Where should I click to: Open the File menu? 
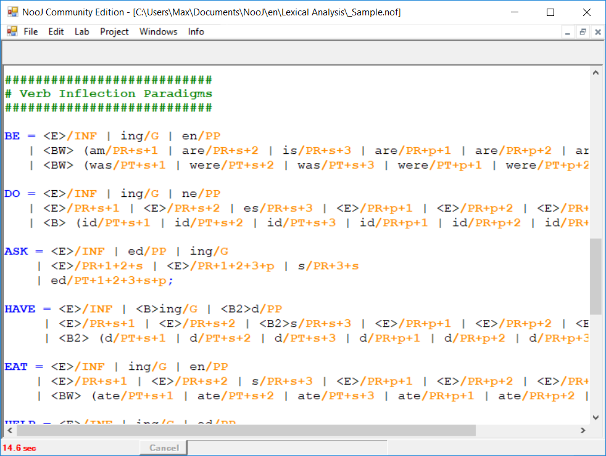tap(32, 32)
